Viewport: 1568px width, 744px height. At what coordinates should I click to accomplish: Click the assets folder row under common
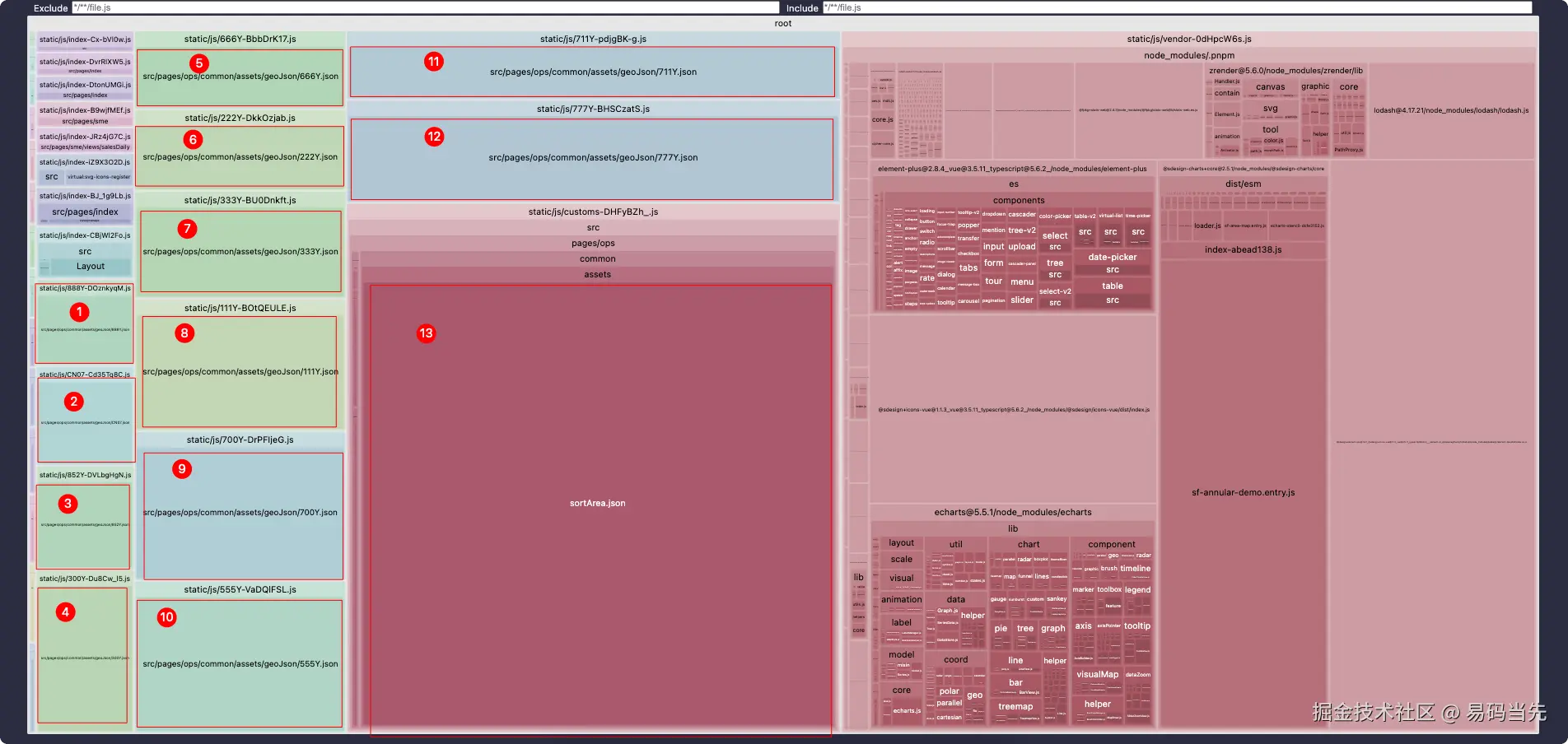[x=597, y=274]
